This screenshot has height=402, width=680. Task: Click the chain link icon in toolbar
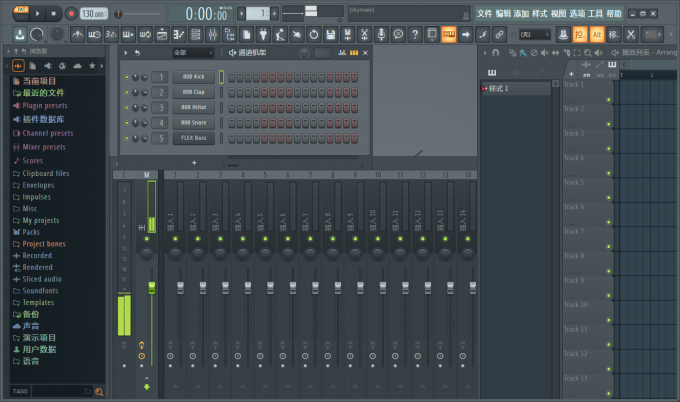(499, 34)
